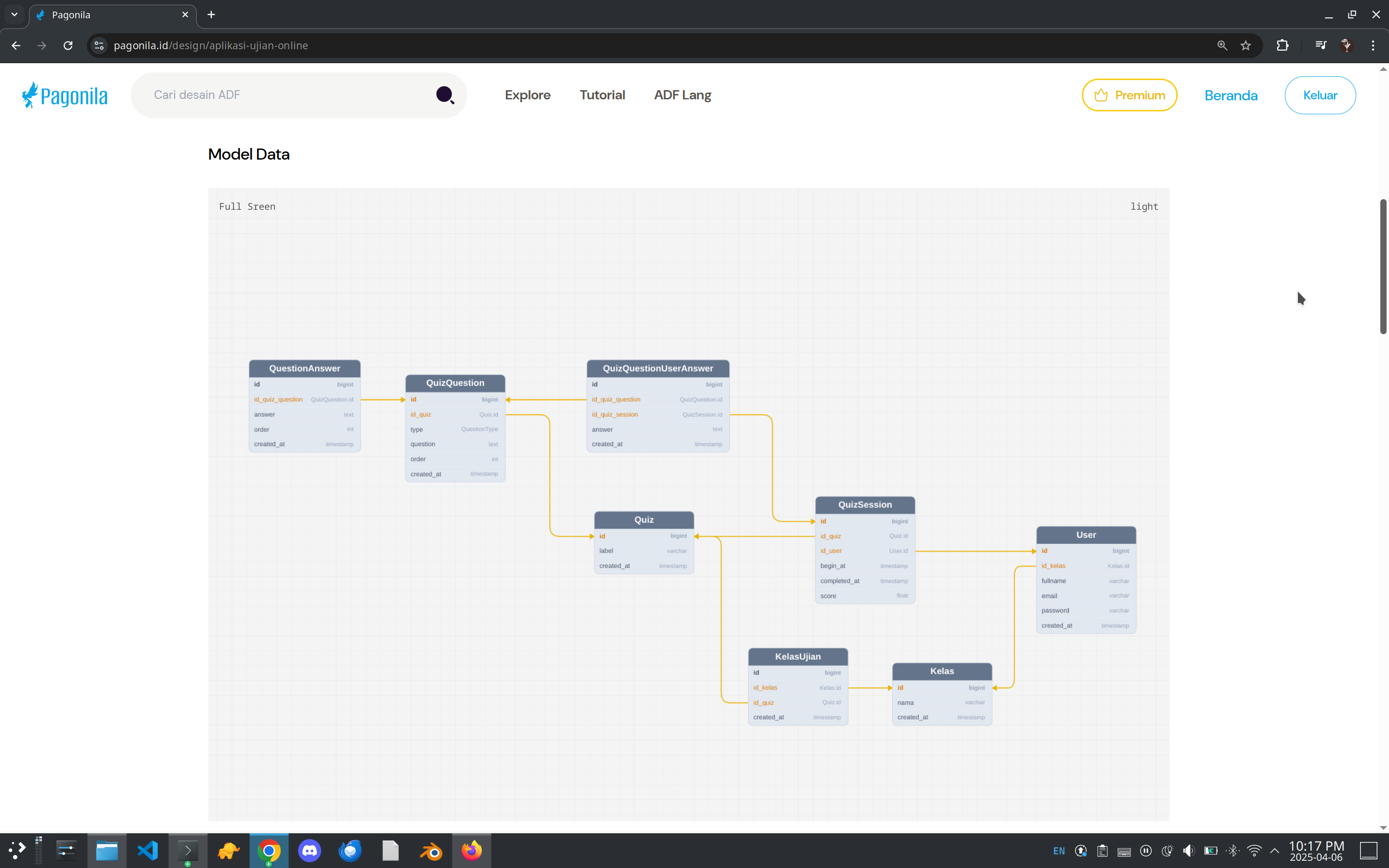Viewport: 1389px width, 868px height.
Task: Open Discord from the taskbar
Action: point(309,850)
